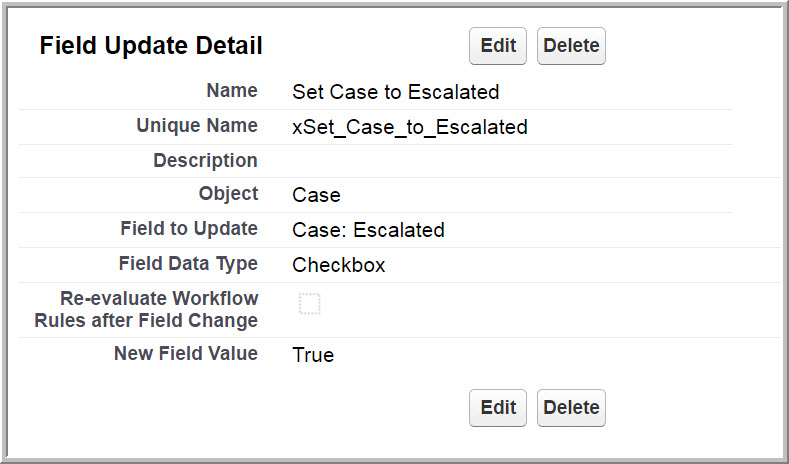Click the New Field Value 'True' text

(x=313, y=355)
